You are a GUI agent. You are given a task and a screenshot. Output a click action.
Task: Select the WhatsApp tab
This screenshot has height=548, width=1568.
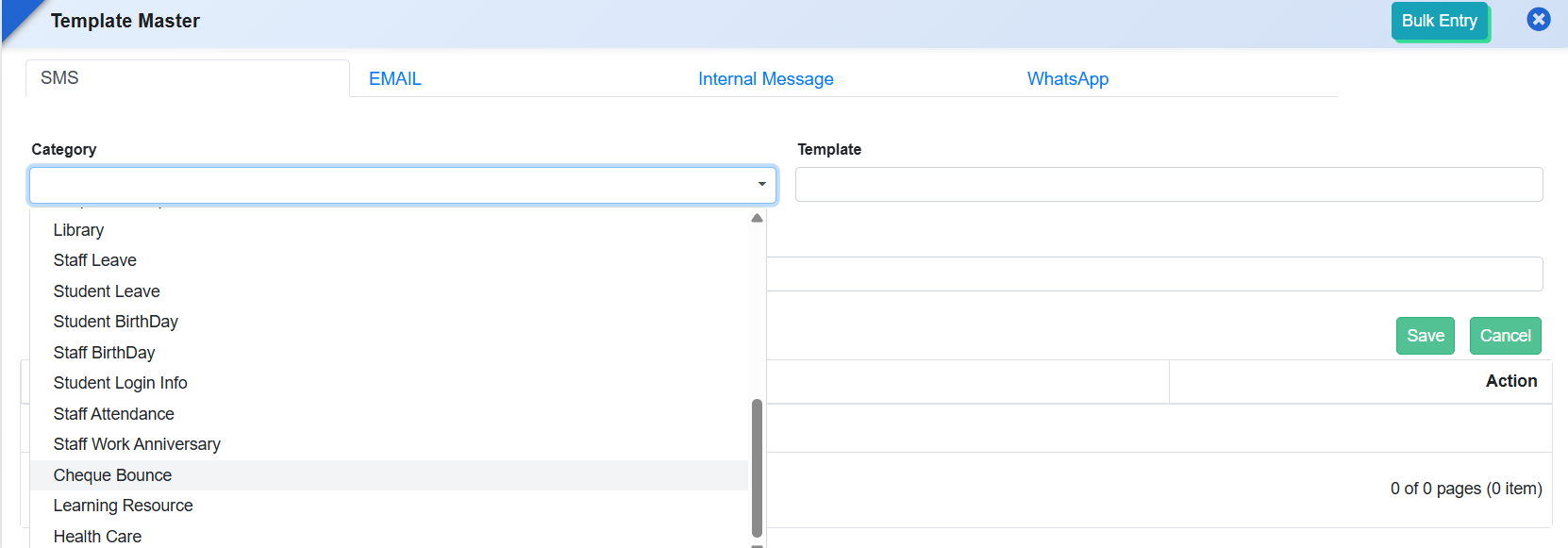point(1067,79)
